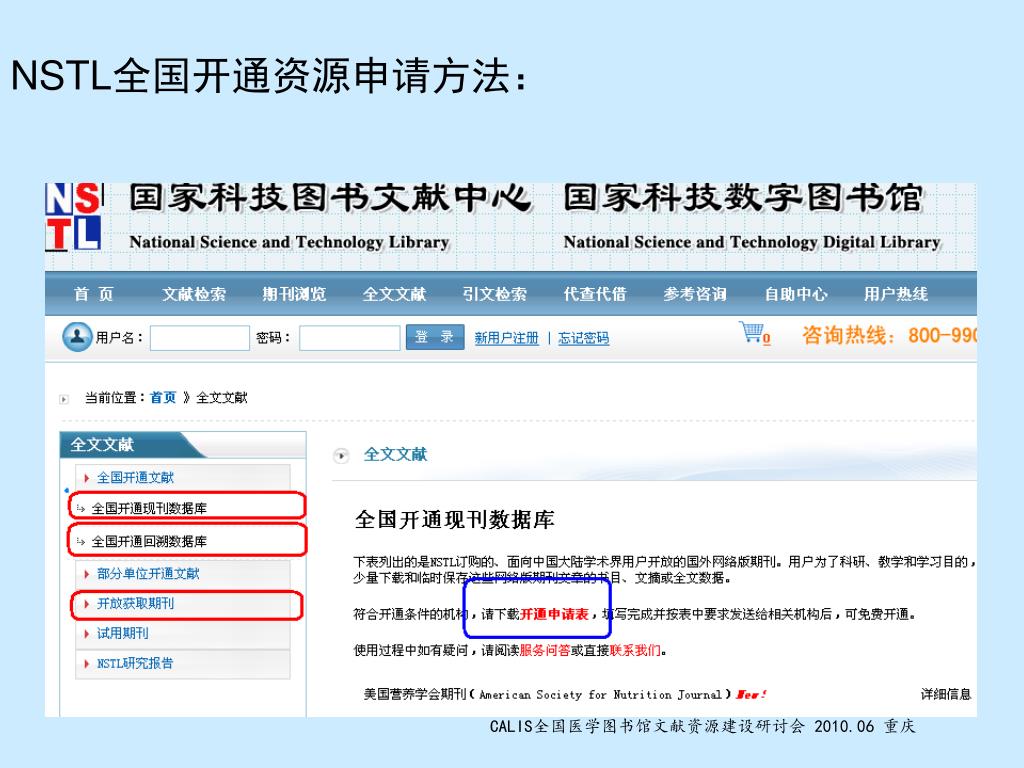
Task: Open 首页 in the navigation bar
Action: point(93,294)
